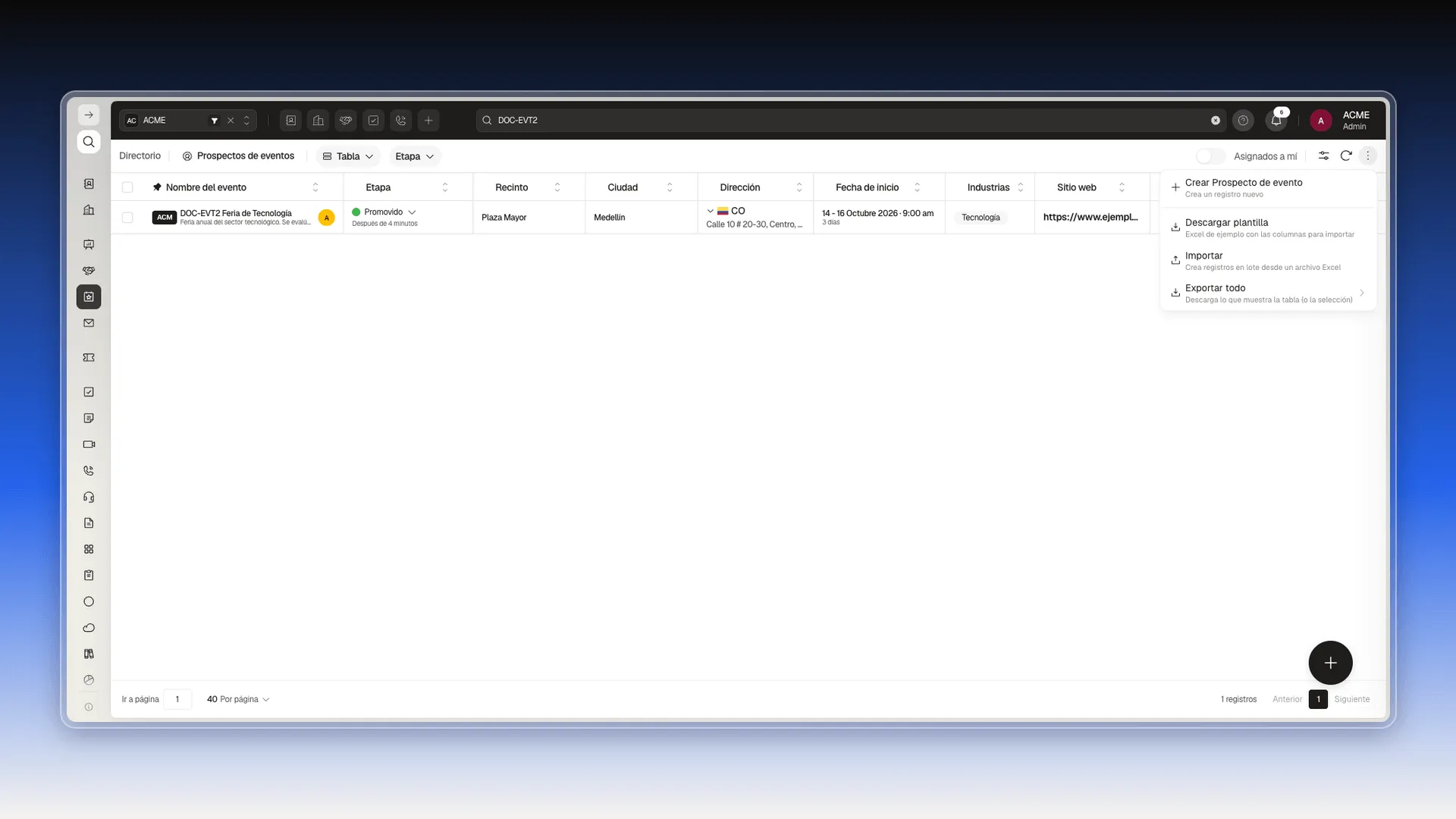Image resolution: width=1456 pixels, height=819 pixels.
Task: Open the Tabla view dropdown
Action: (x=348, y=156)
